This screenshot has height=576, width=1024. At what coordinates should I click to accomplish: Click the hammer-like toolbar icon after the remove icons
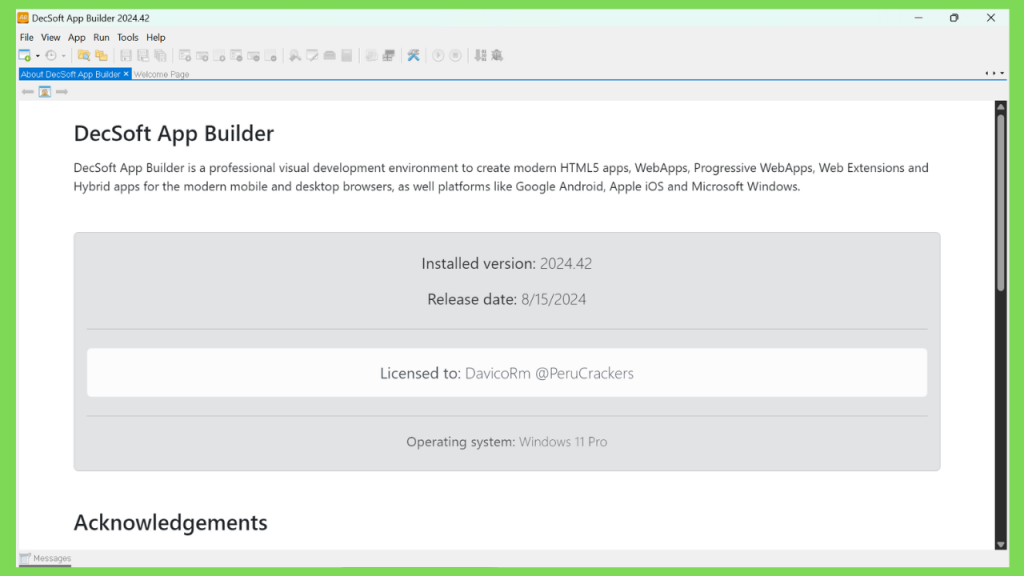(x=295, y=56)
